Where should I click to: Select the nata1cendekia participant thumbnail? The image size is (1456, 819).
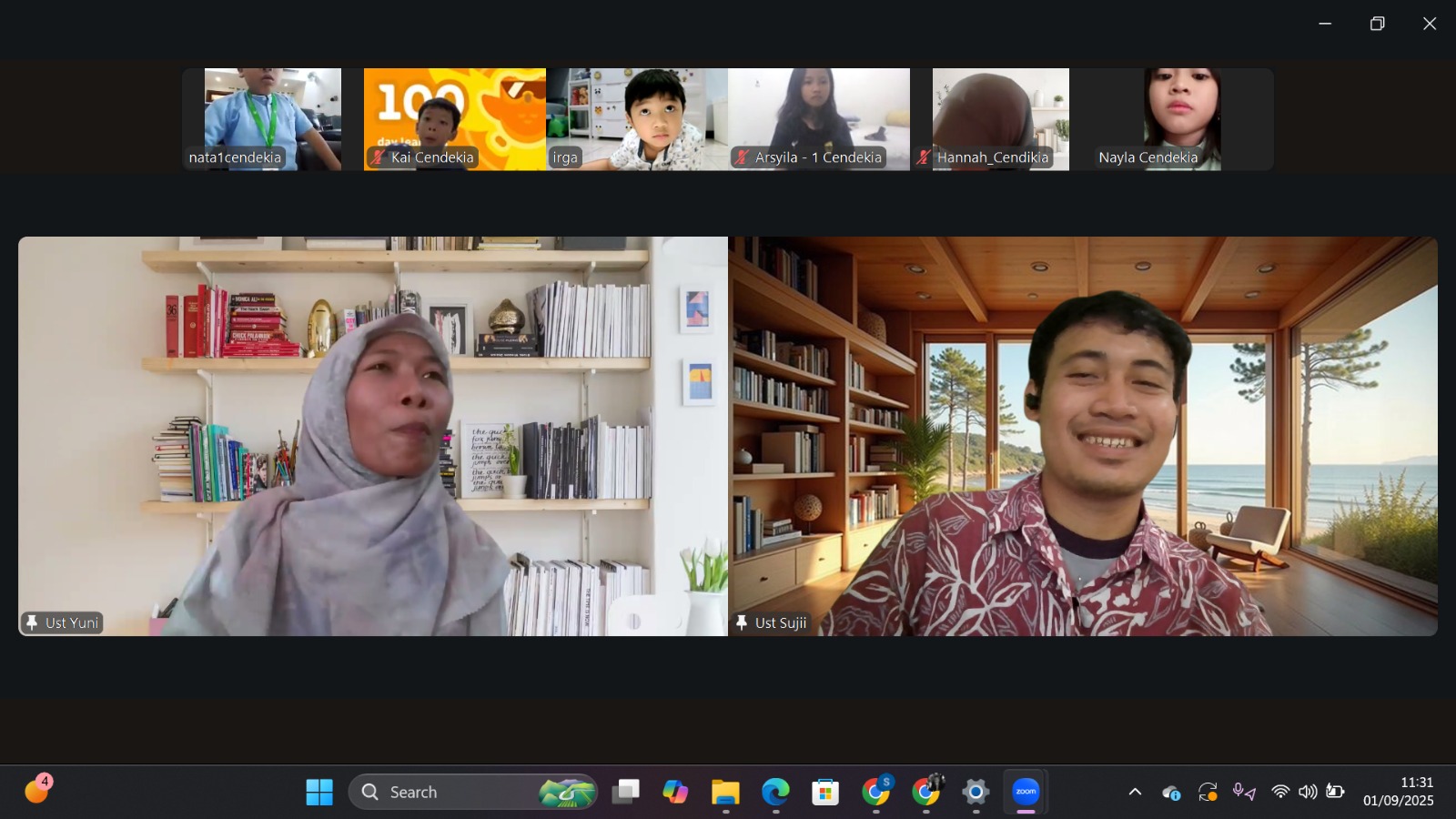click(x=273, y=118)
